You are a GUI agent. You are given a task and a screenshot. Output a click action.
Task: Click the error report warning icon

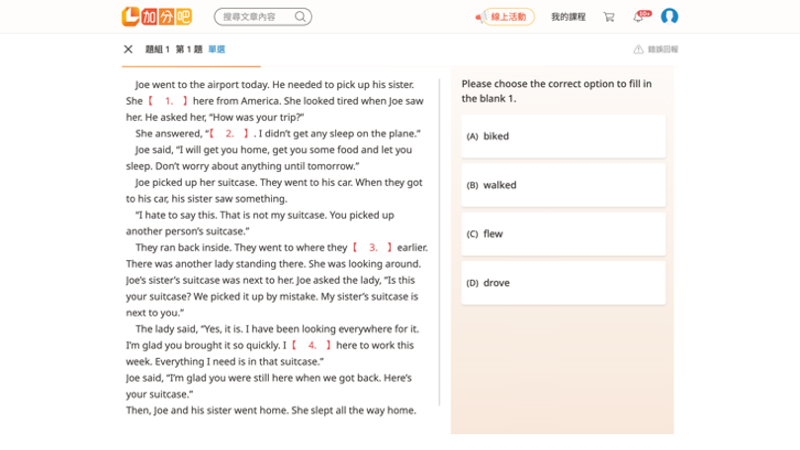point(638,49)
